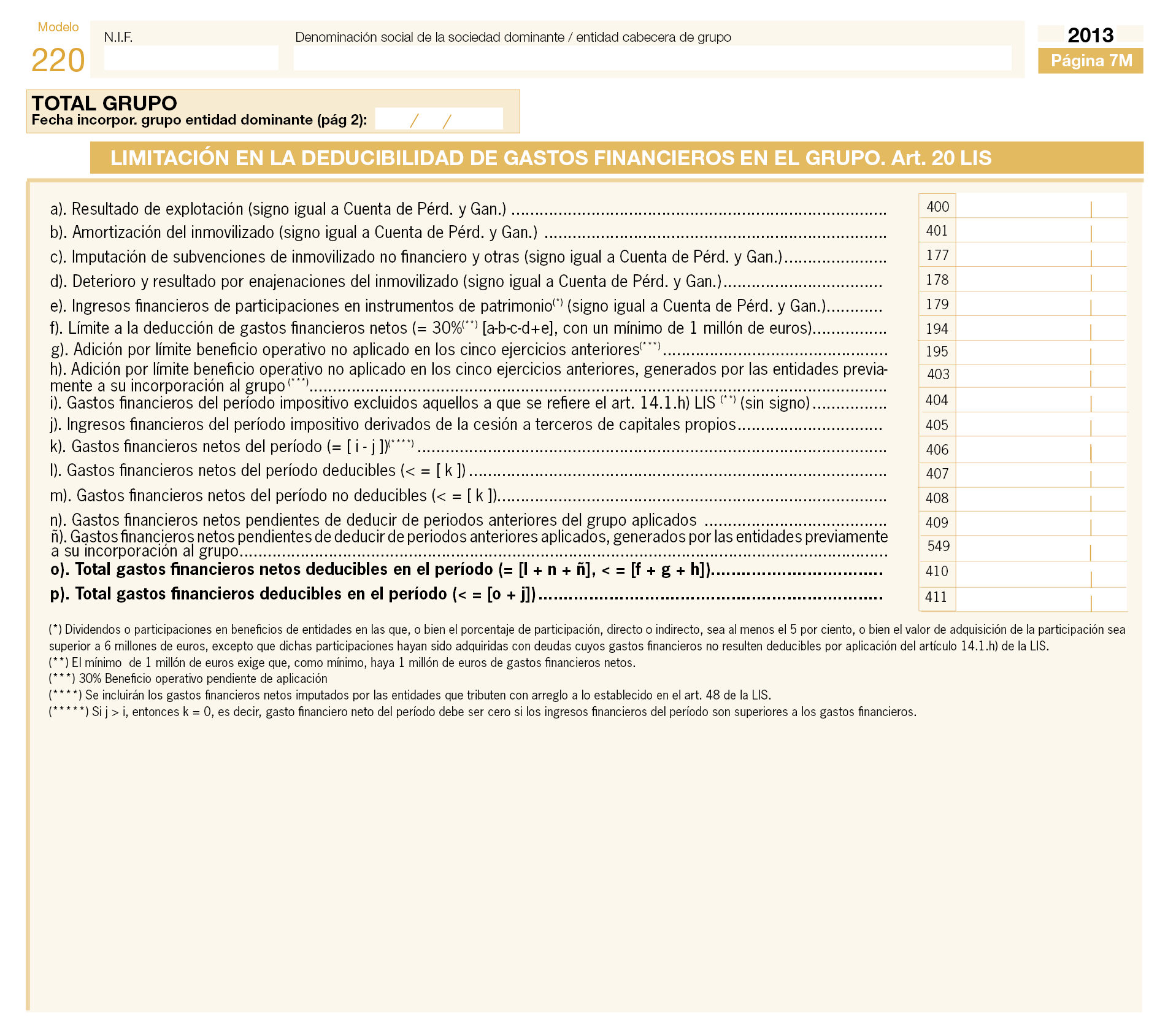Select the input box for code 407
Image resolution: width=1176 pixels, height=1021 pixels.
pyautogui.click(x=1041, y=475)
